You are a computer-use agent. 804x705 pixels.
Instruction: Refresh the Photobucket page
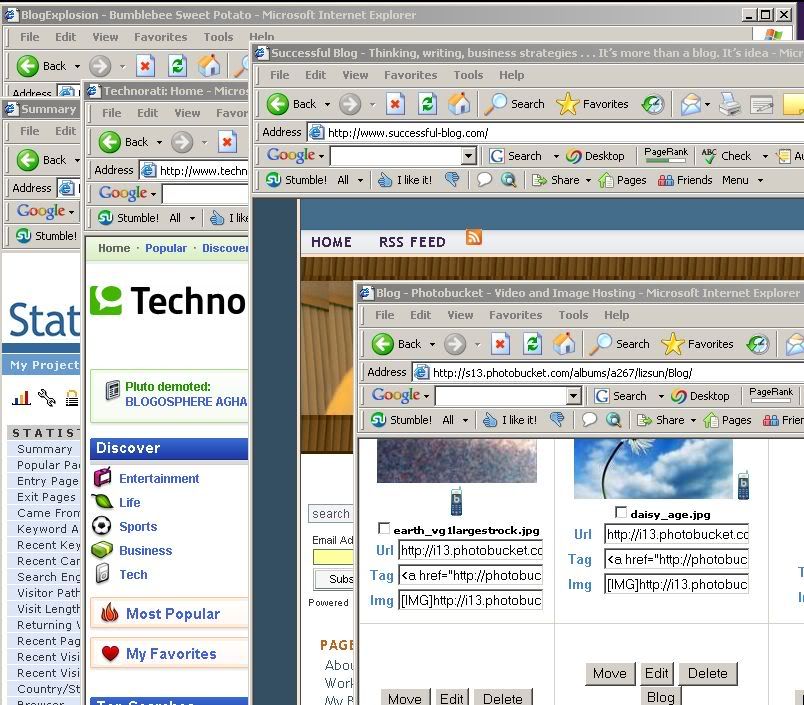[x=532, y=344]
